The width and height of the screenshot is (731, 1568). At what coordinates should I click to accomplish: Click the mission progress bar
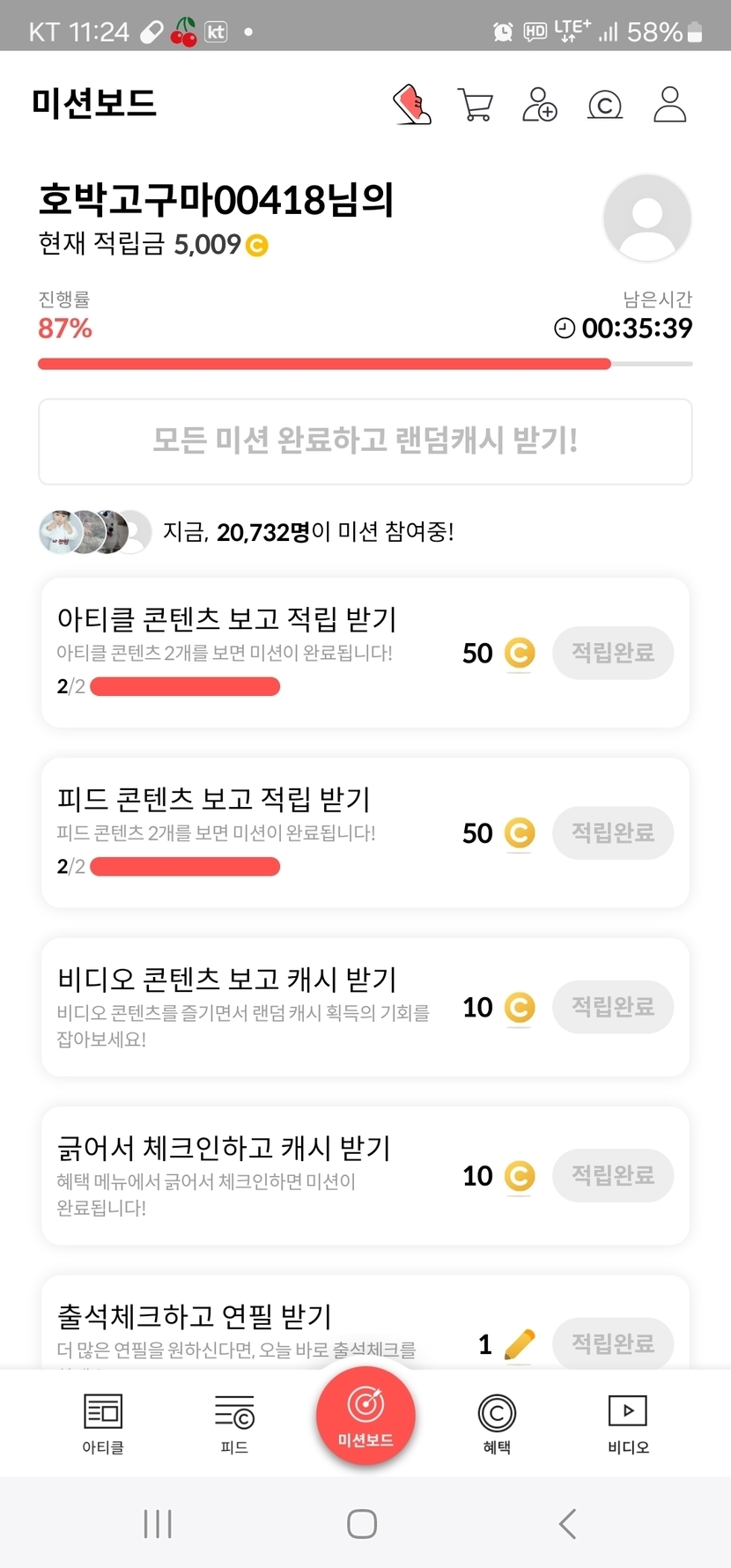tap(365, 364)
